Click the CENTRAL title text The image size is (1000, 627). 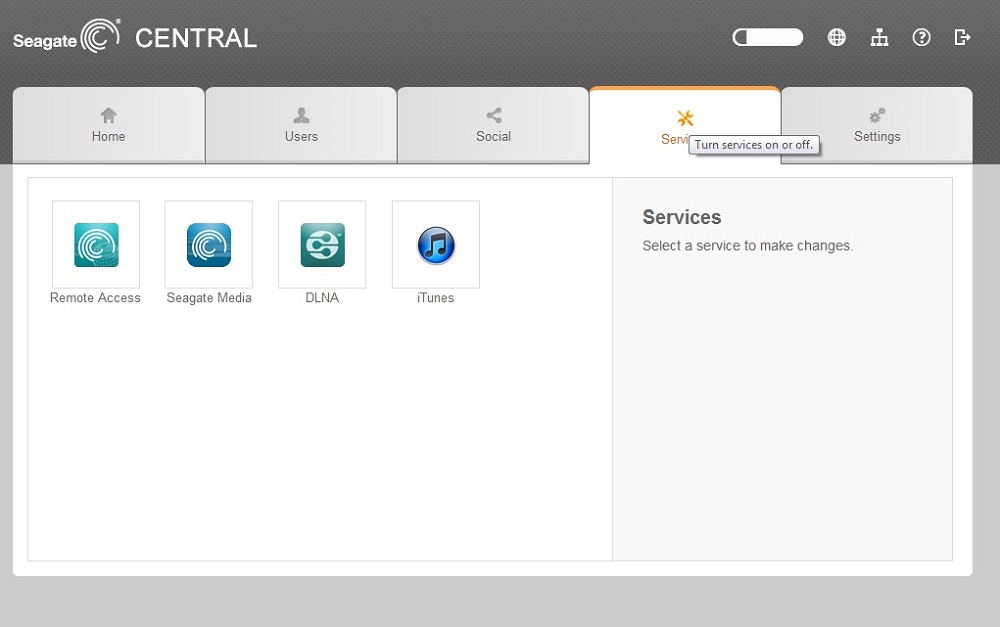(x=196, y=38)
